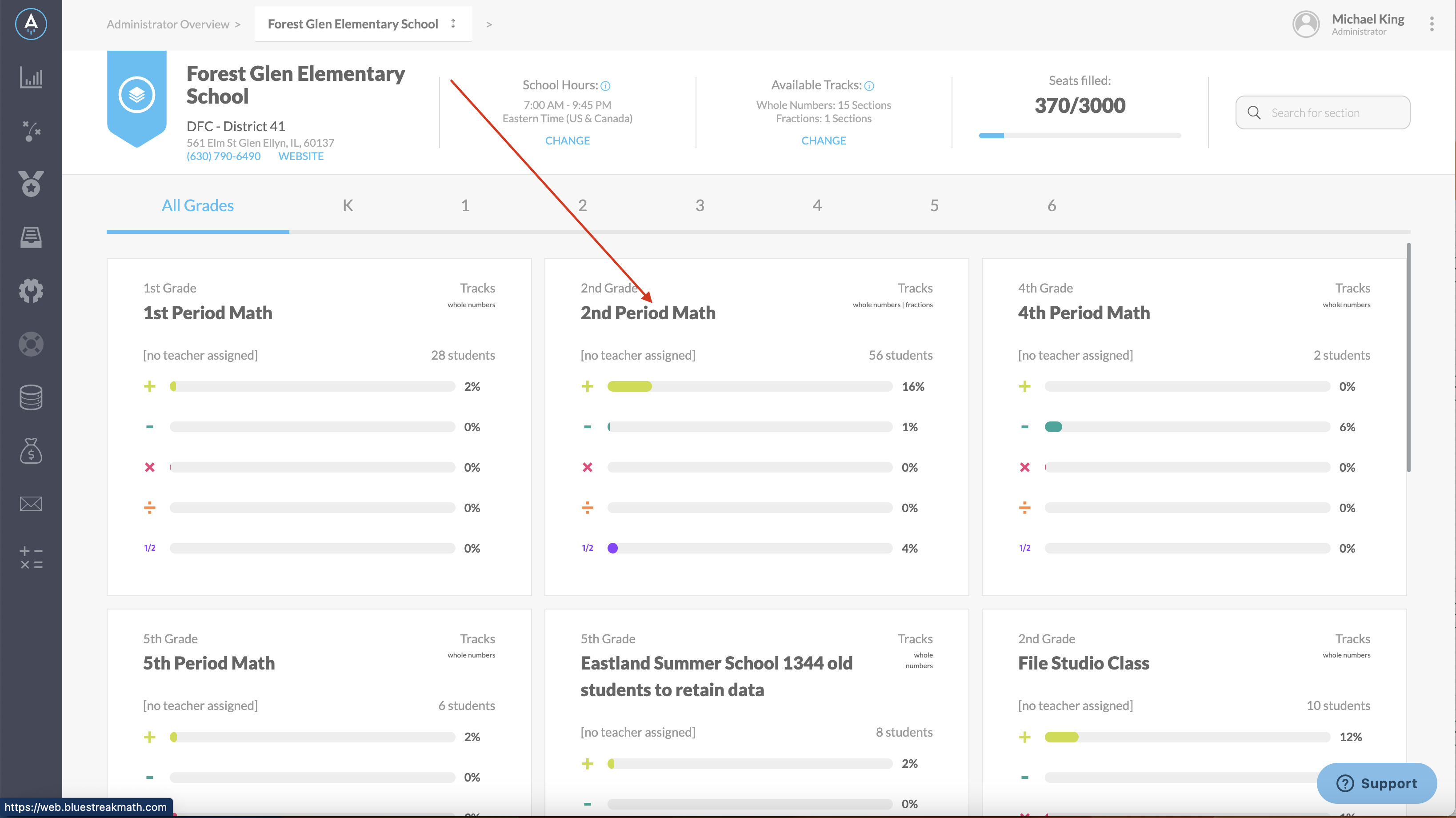Click 4th Period Math subtraction 6% progress bar

click(1187, 427)
